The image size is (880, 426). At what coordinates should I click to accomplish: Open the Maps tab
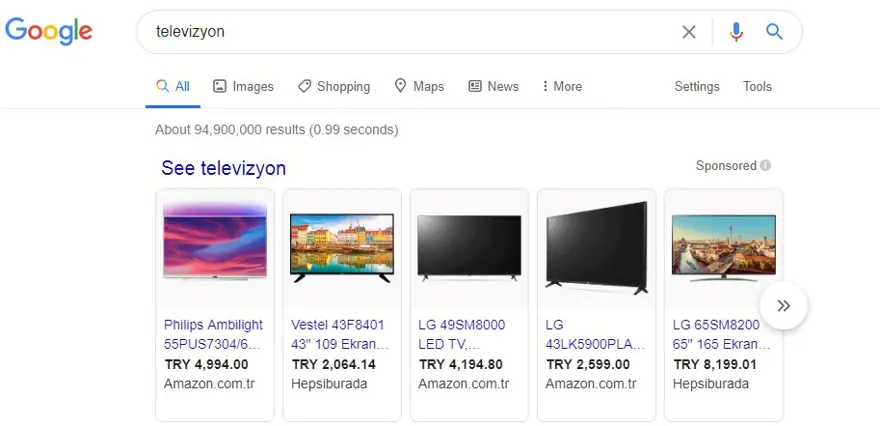(419, 86)
